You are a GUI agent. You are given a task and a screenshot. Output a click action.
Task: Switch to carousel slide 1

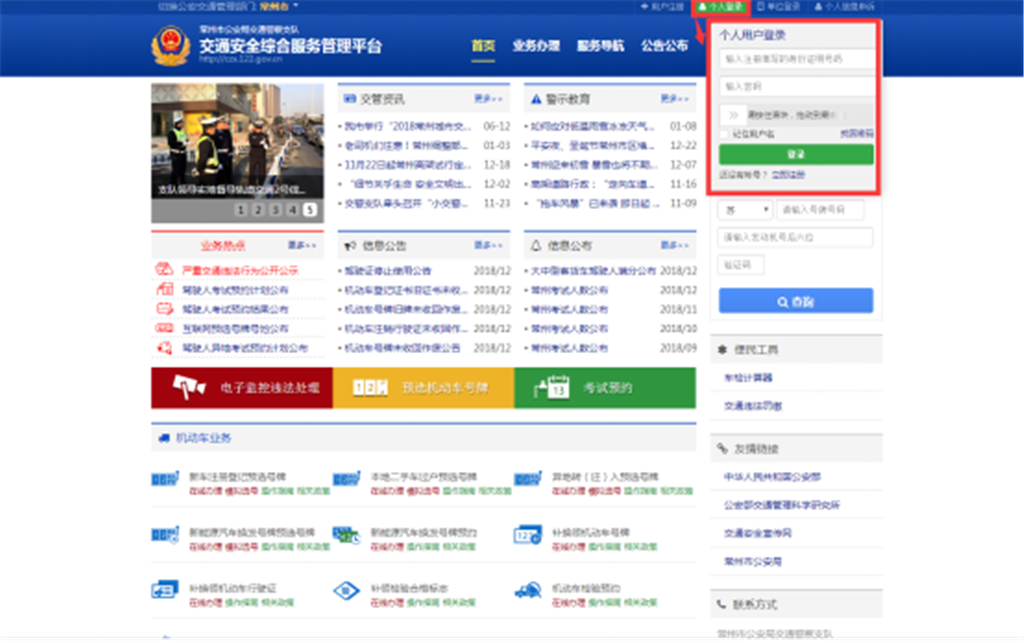click(x=240, y=210)
